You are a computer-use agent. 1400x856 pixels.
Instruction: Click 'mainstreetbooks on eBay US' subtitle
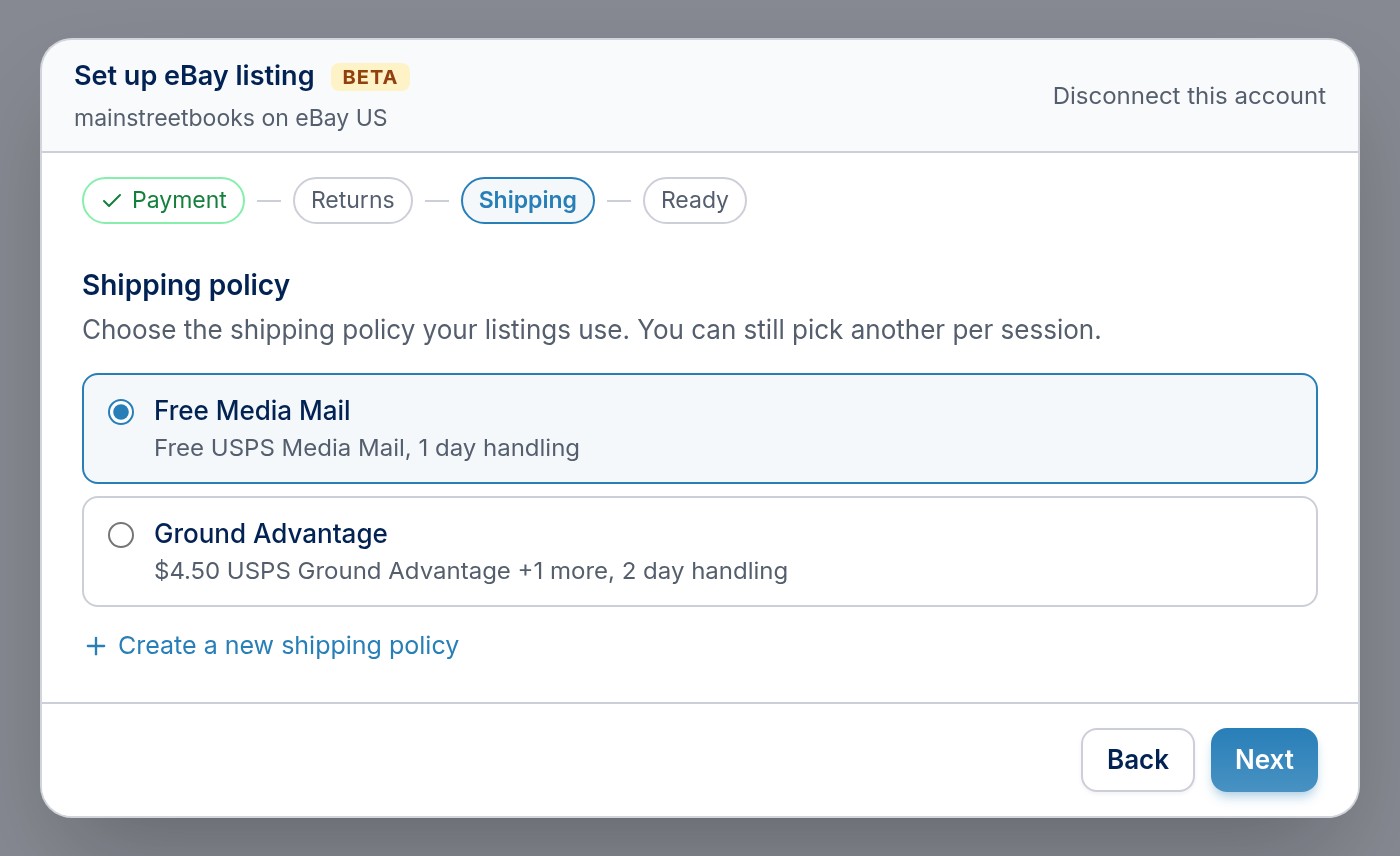(x=231, y=118)
